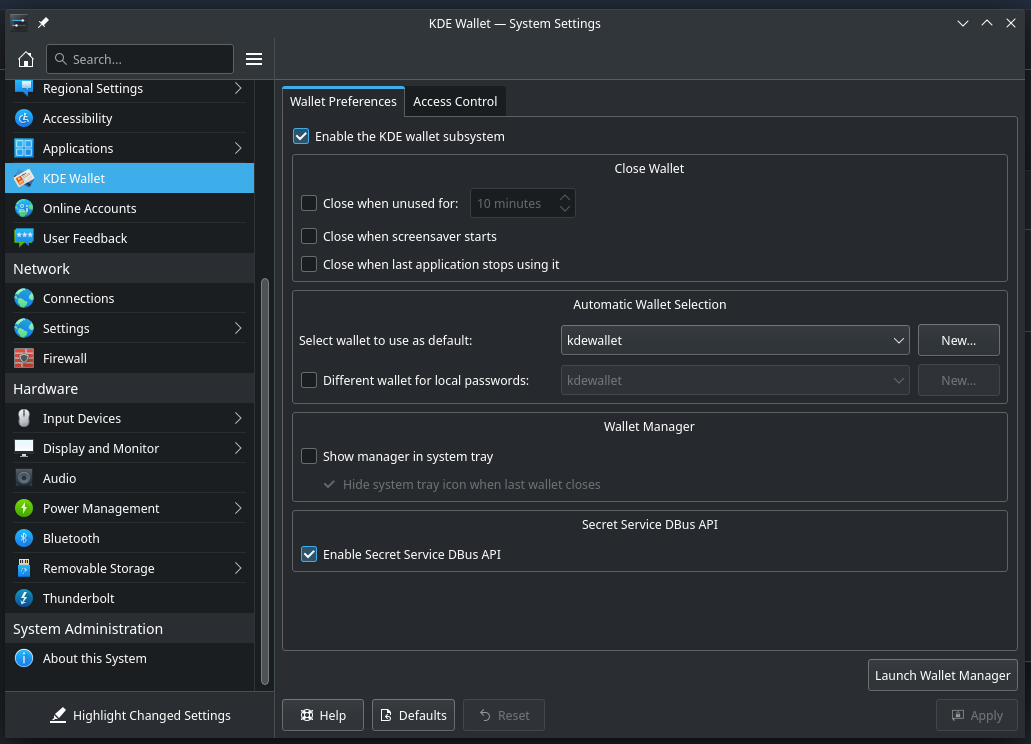The image size is (1031, 744).
Task: Click the Launch Wallet Manager button
Action: tap(941, 675)
